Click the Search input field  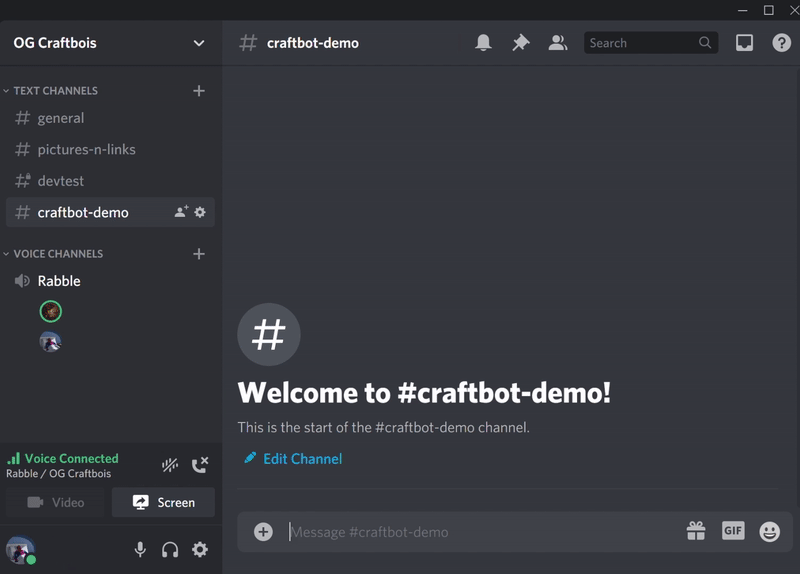pos(651,43)
